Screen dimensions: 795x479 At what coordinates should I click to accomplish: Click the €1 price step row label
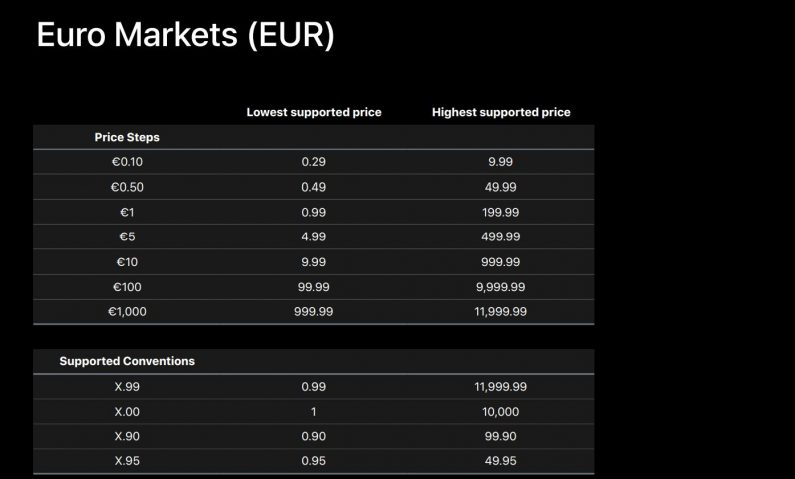click(x=127, y=211)
